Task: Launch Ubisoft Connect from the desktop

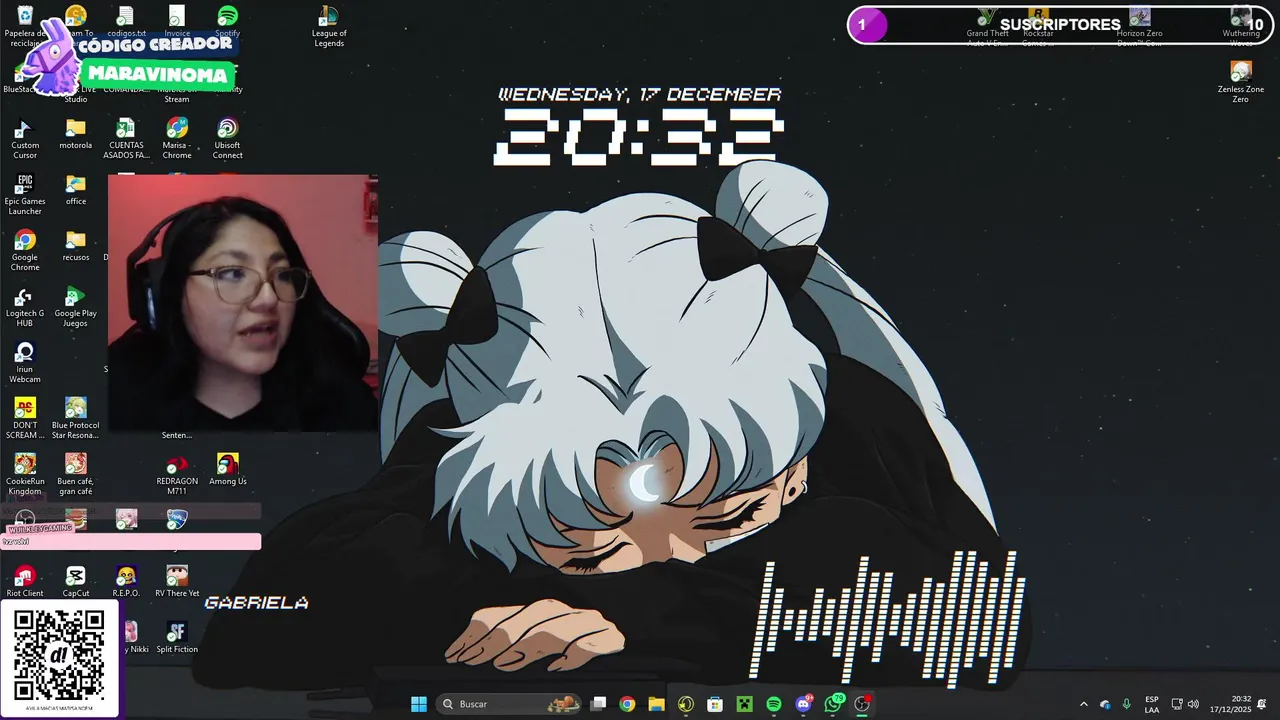Action: tap(227, 139)
